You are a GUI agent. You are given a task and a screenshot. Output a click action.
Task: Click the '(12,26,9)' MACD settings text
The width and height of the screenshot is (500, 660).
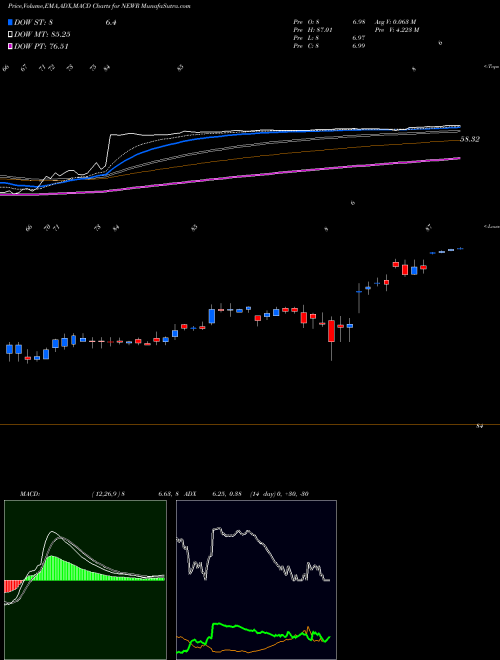tap(105, 494)
